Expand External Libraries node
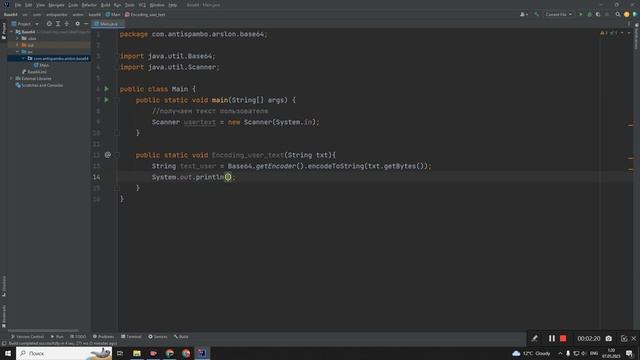 [x=11, y=78]
